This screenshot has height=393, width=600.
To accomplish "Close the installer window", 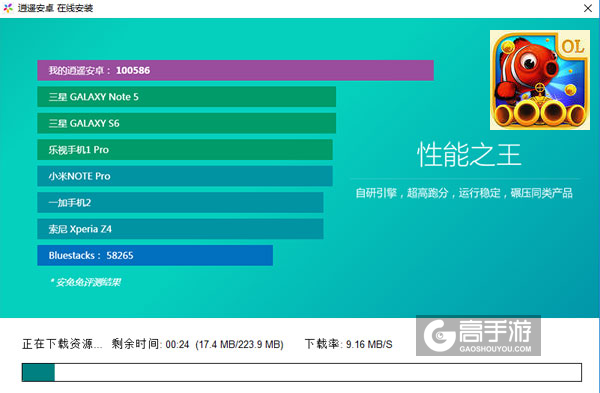I will (x=588, y=8).
